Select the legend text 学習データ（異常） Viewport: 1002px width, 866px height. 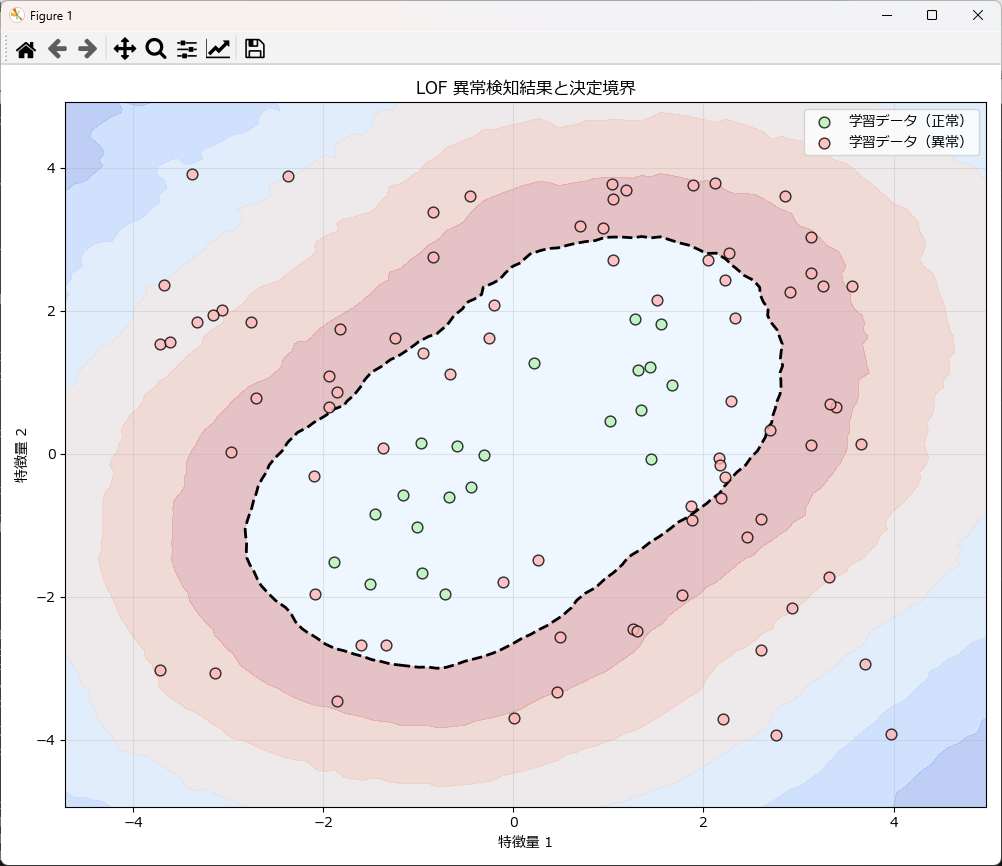(907, 142)
